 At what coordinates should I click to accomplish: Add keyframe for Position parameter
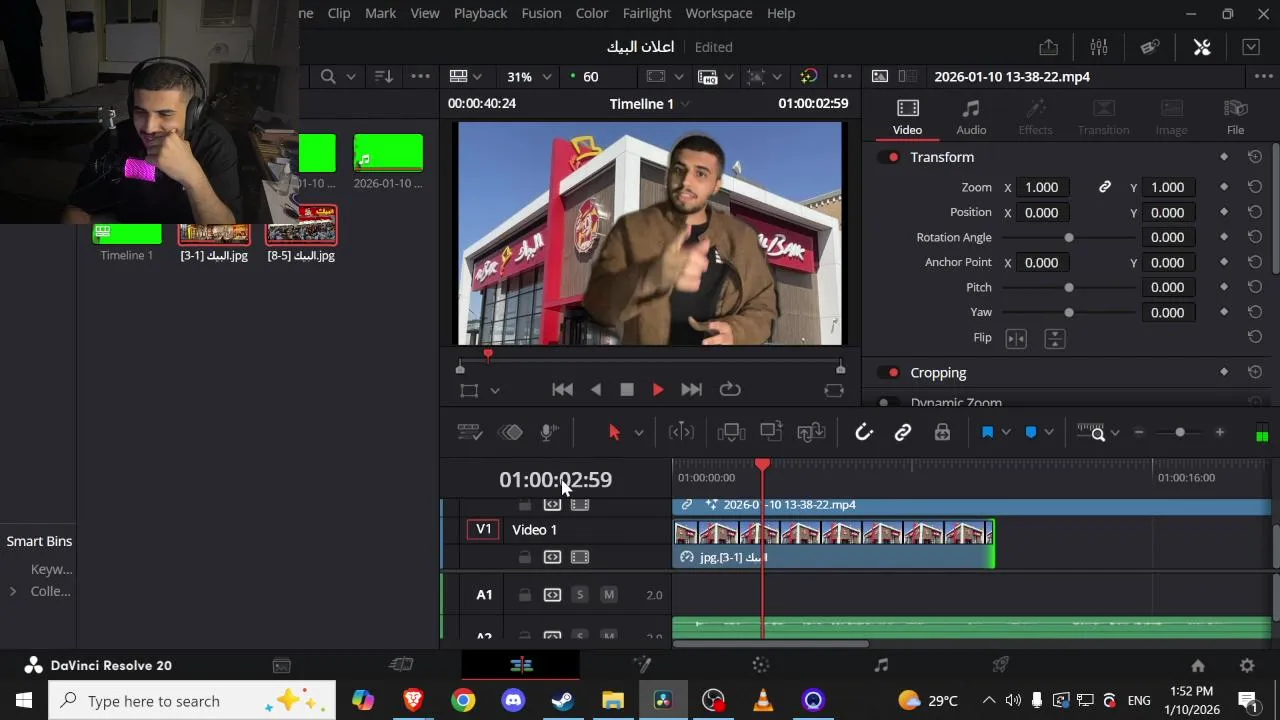tap(1224, 212)
